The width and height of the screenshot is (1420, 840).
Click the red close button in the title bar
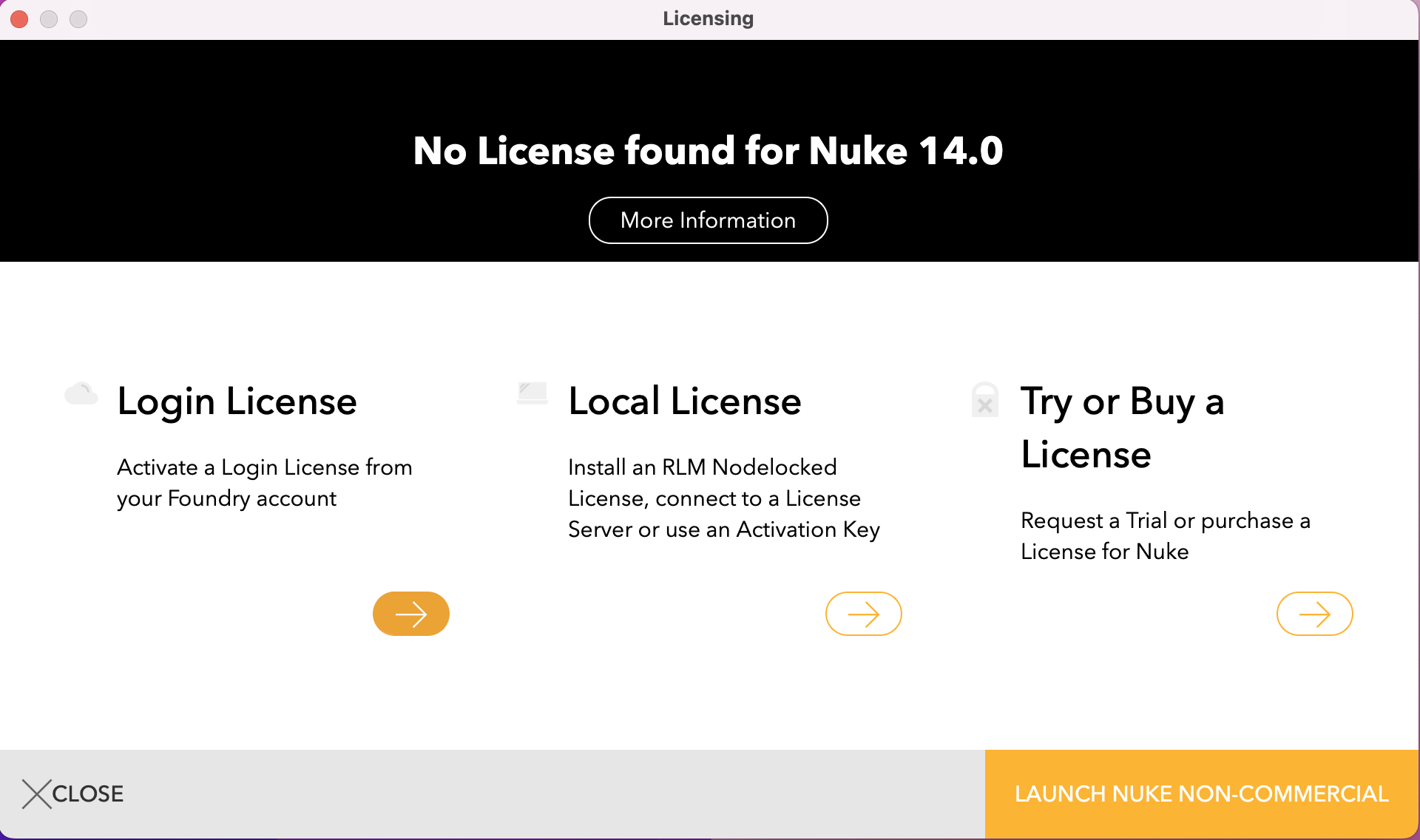pyautogui.click(x=18, y=19)
